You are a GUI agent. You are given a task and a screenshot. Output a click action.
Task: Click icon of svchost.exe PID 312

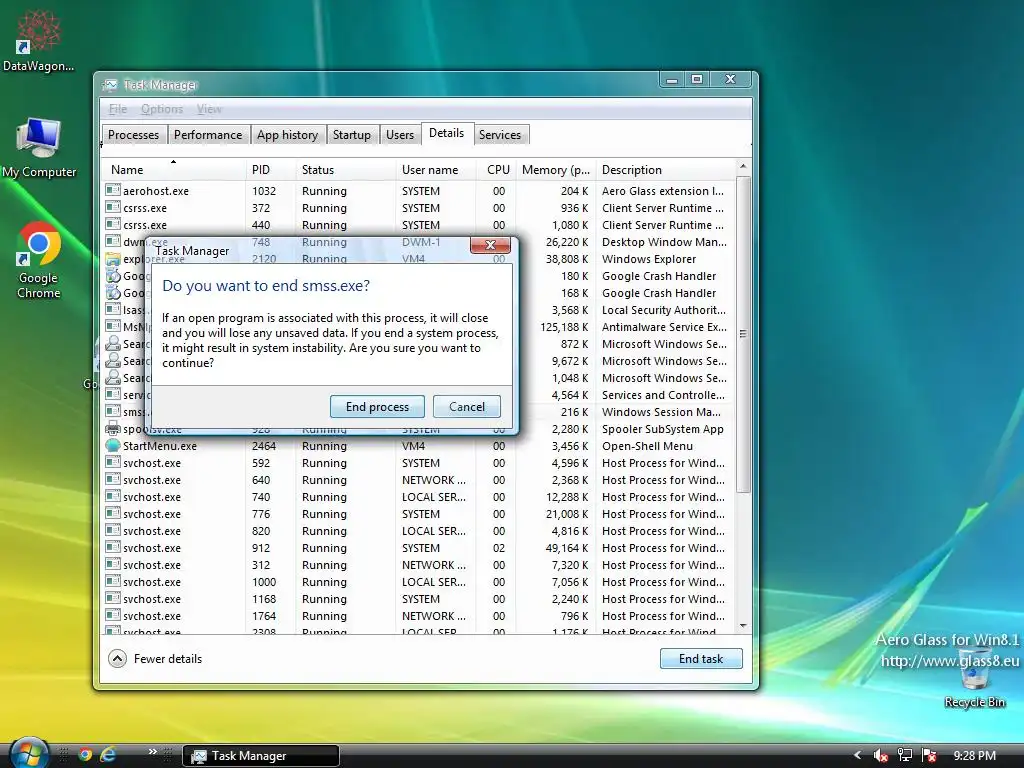click(113, 564)
